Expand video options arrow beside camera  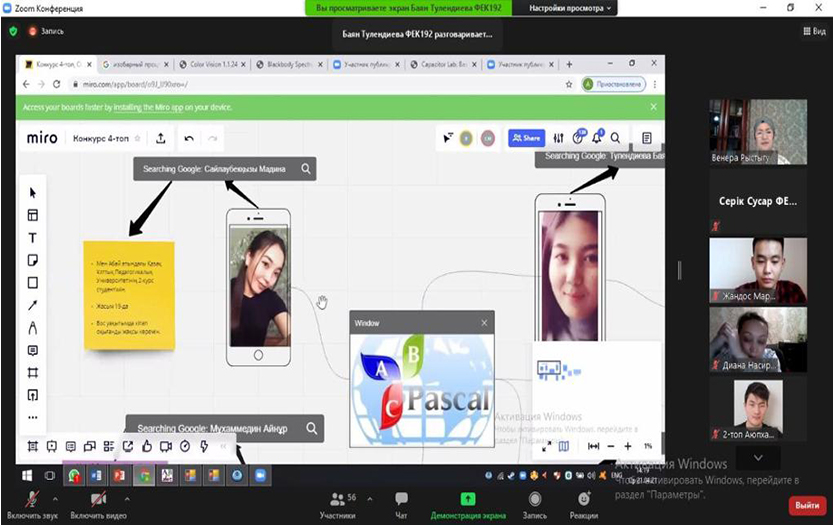click(127, 499)
